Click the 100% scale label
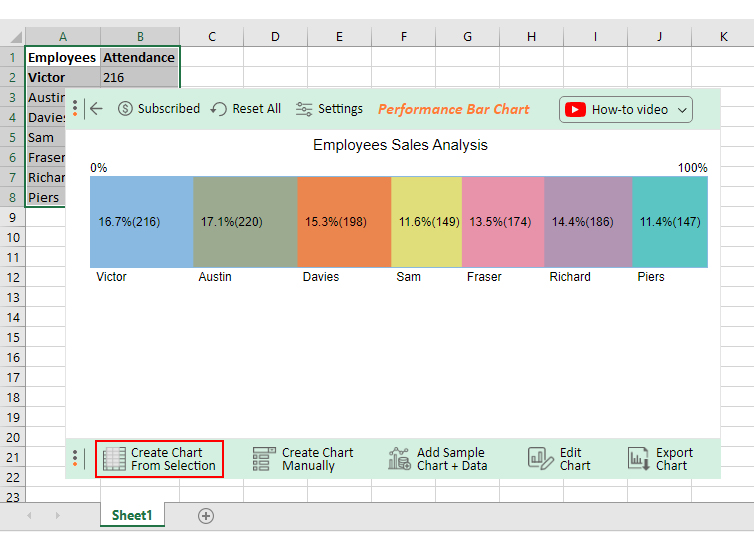Viewport: 754px width, 552px height. tap(692, 168)
